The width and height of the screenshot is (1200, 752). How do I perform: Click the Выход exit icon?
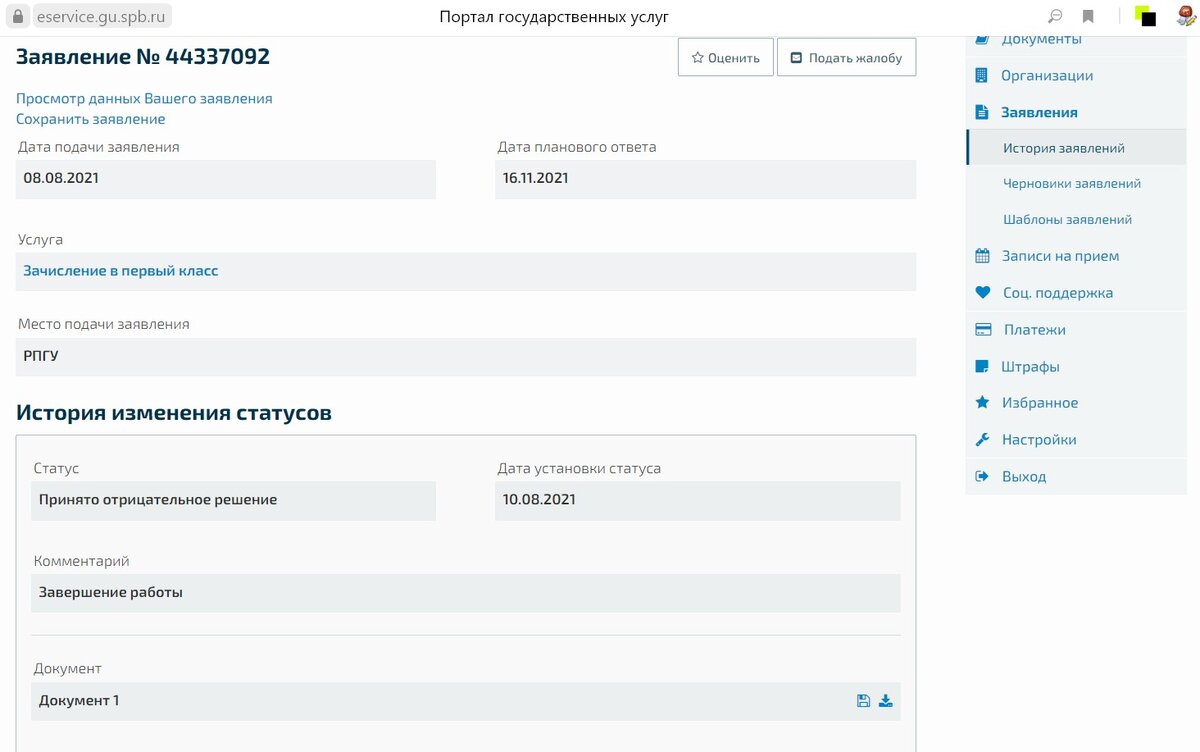[x=982, y=476]
